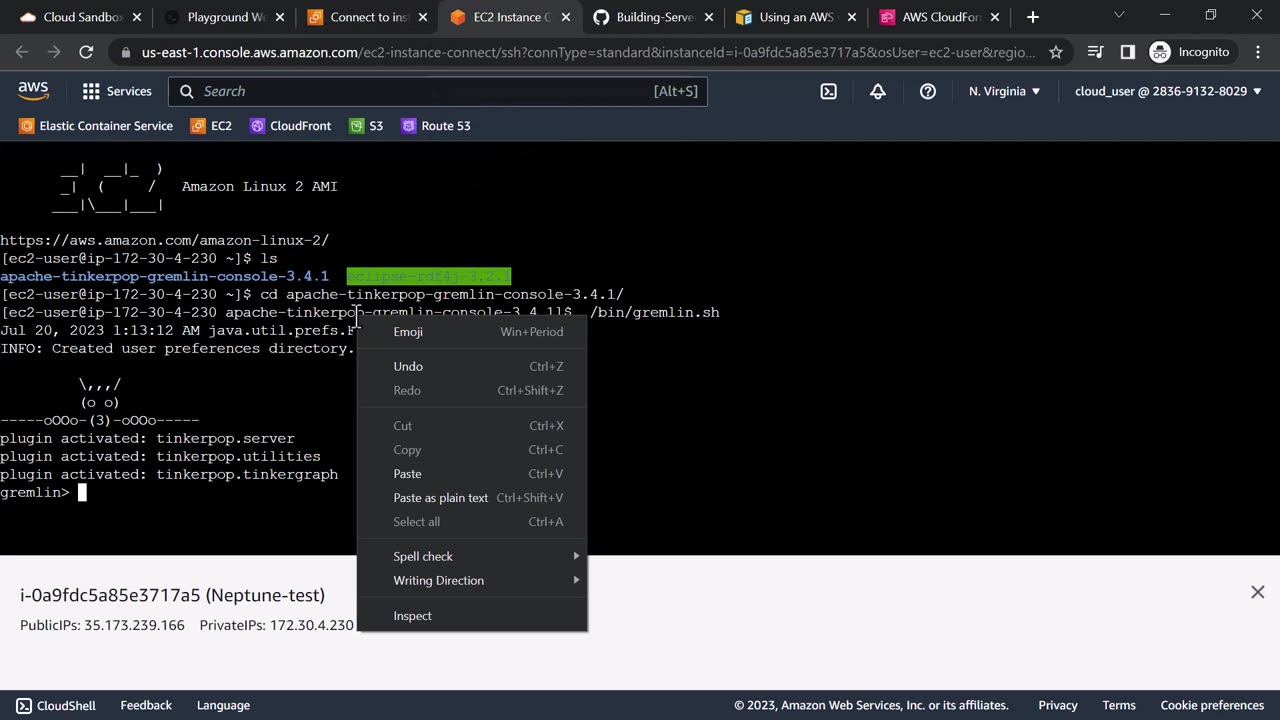
Task: Open Cookie preferences in the footer
Action: coord(1212,705)
